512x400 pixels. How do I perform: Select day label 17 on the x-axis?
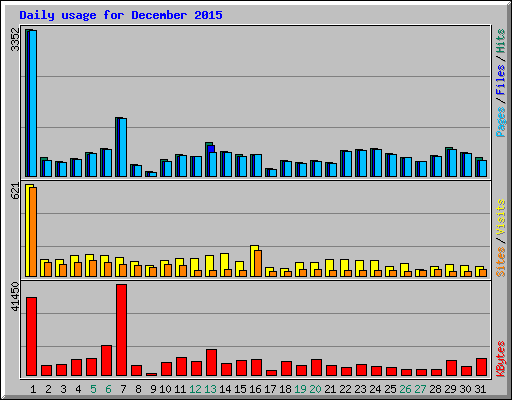(x=270, y=389)
